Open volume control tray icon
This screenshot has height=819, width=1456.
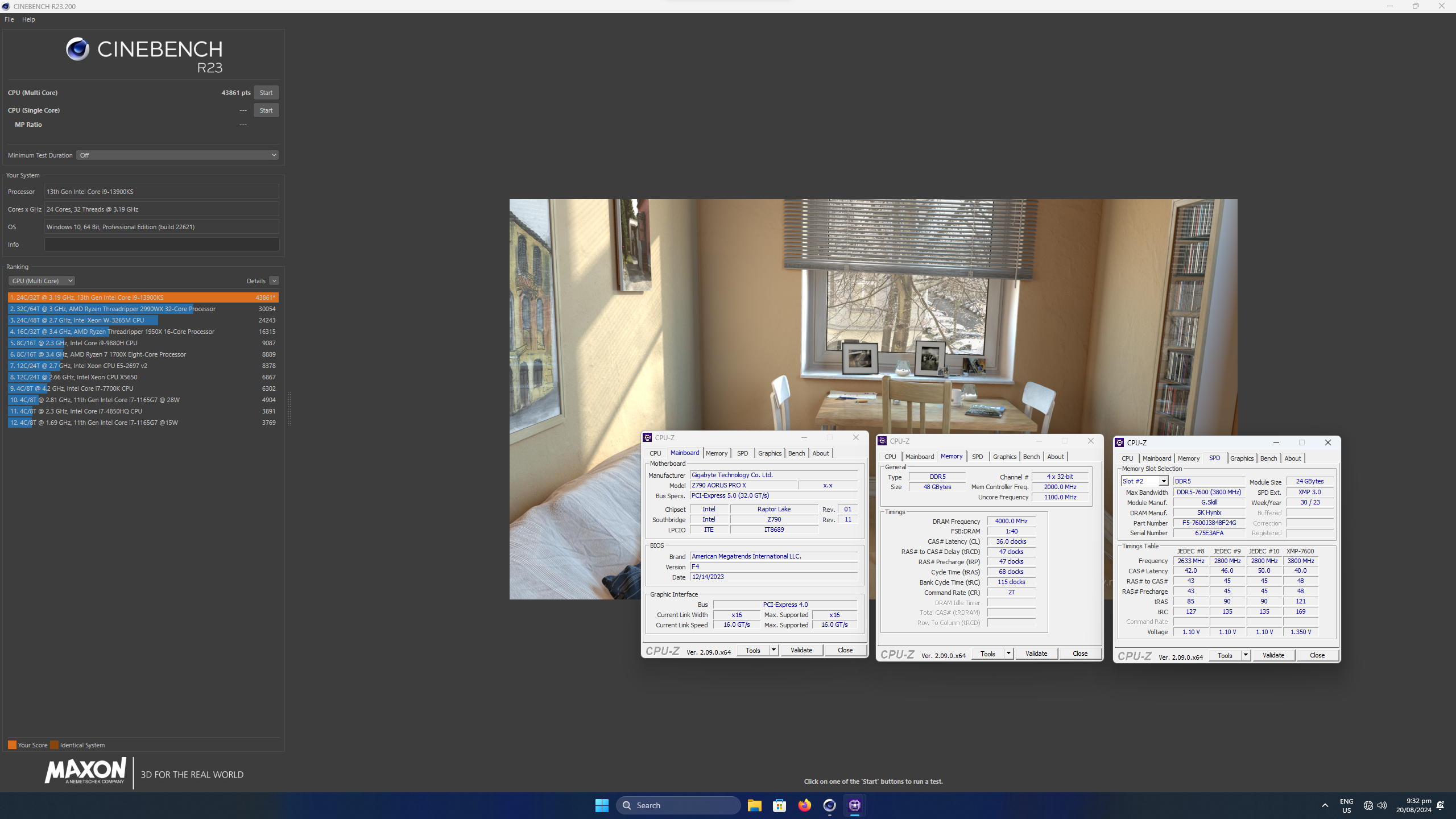(1382, 805)
